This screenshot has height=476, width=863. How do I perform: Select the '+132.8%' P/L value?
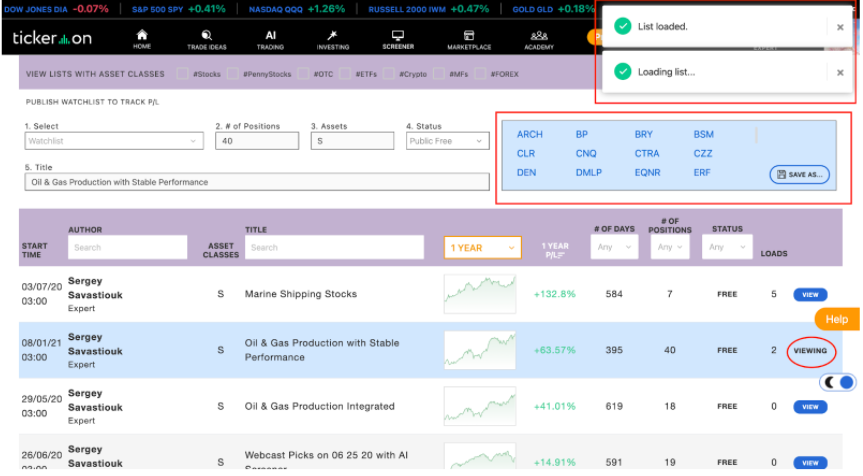(554, 294)
